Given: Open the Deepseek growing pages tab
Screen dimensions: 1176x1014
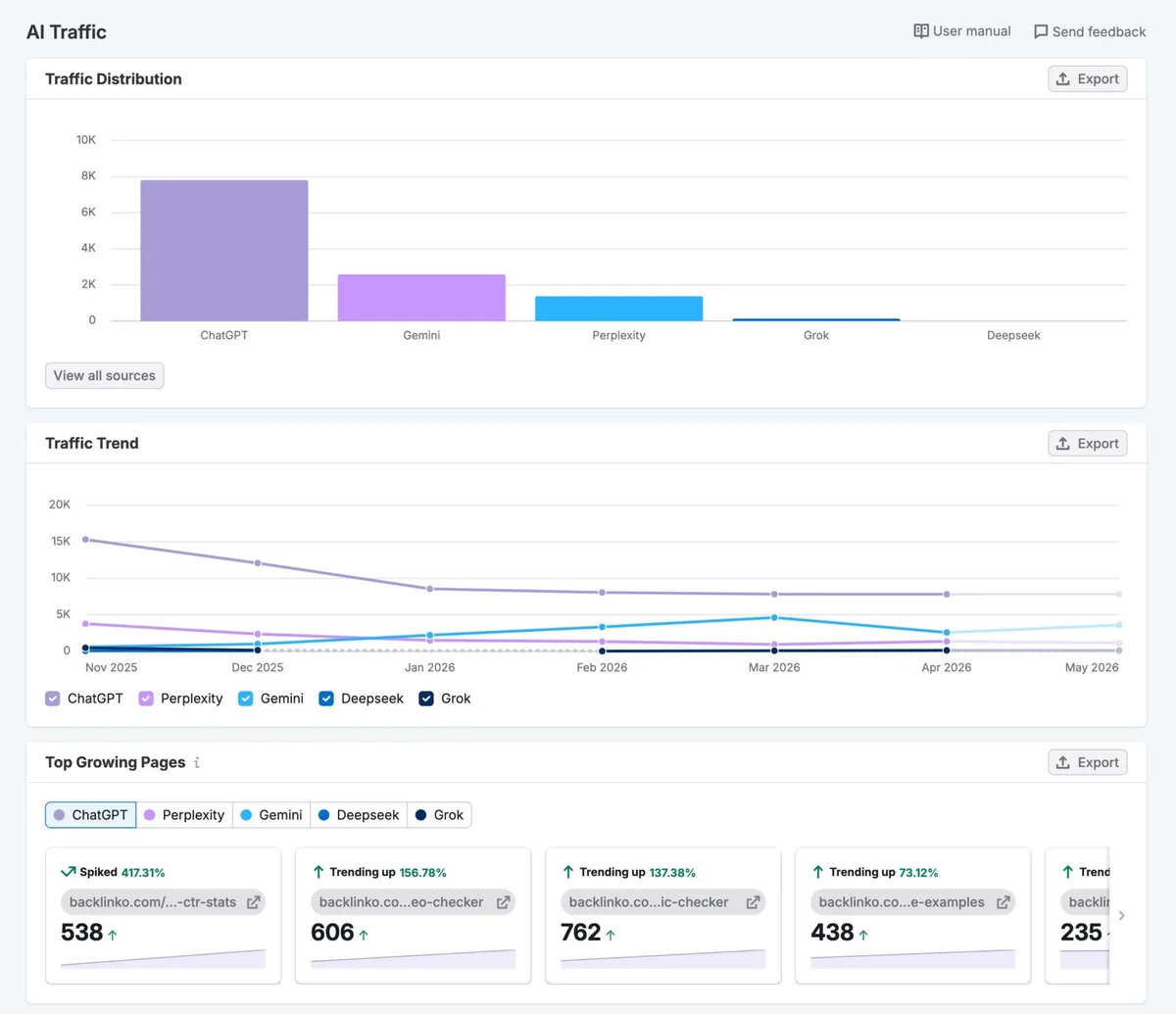Looking at the screenshot, I should click(359, 815).
